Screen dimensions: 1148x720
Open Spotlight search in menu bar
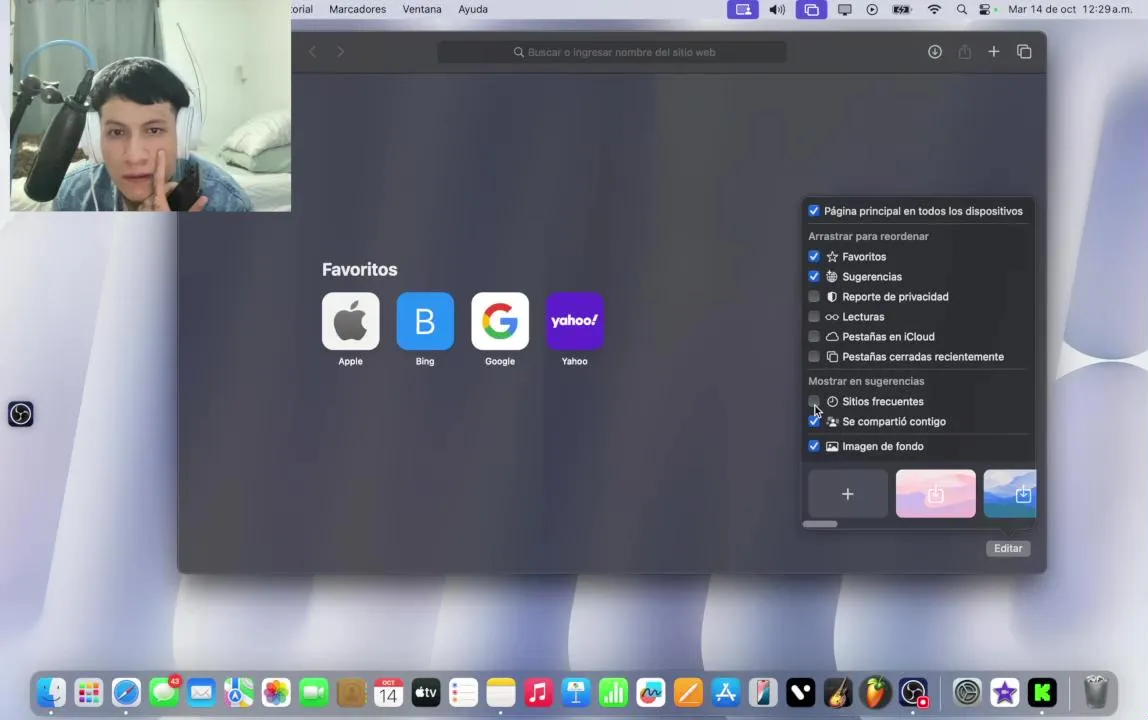[x=961, y=10]
